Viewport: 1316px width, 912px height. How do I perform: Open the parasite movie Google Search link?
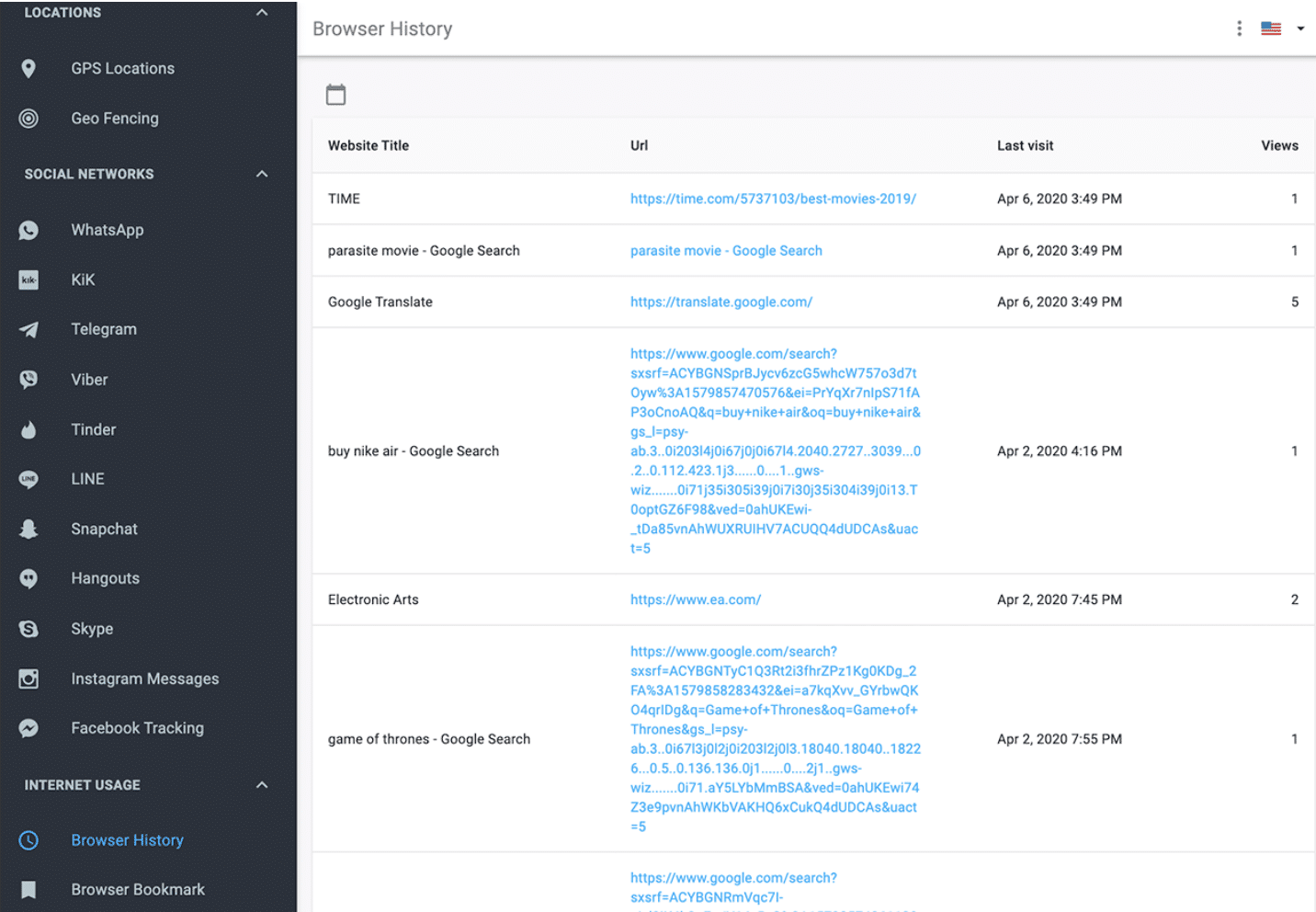click(x=726, y=251)
